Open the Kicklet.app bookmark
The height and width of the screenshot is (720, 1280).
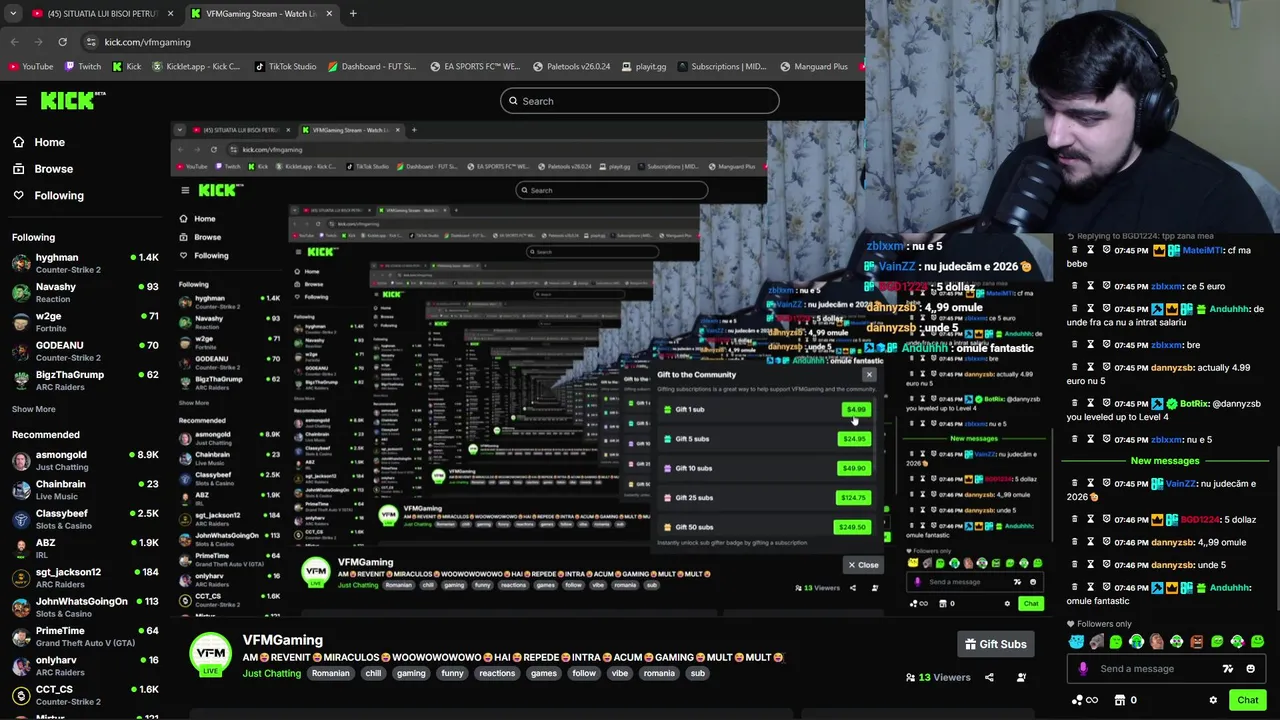[196, 67]
